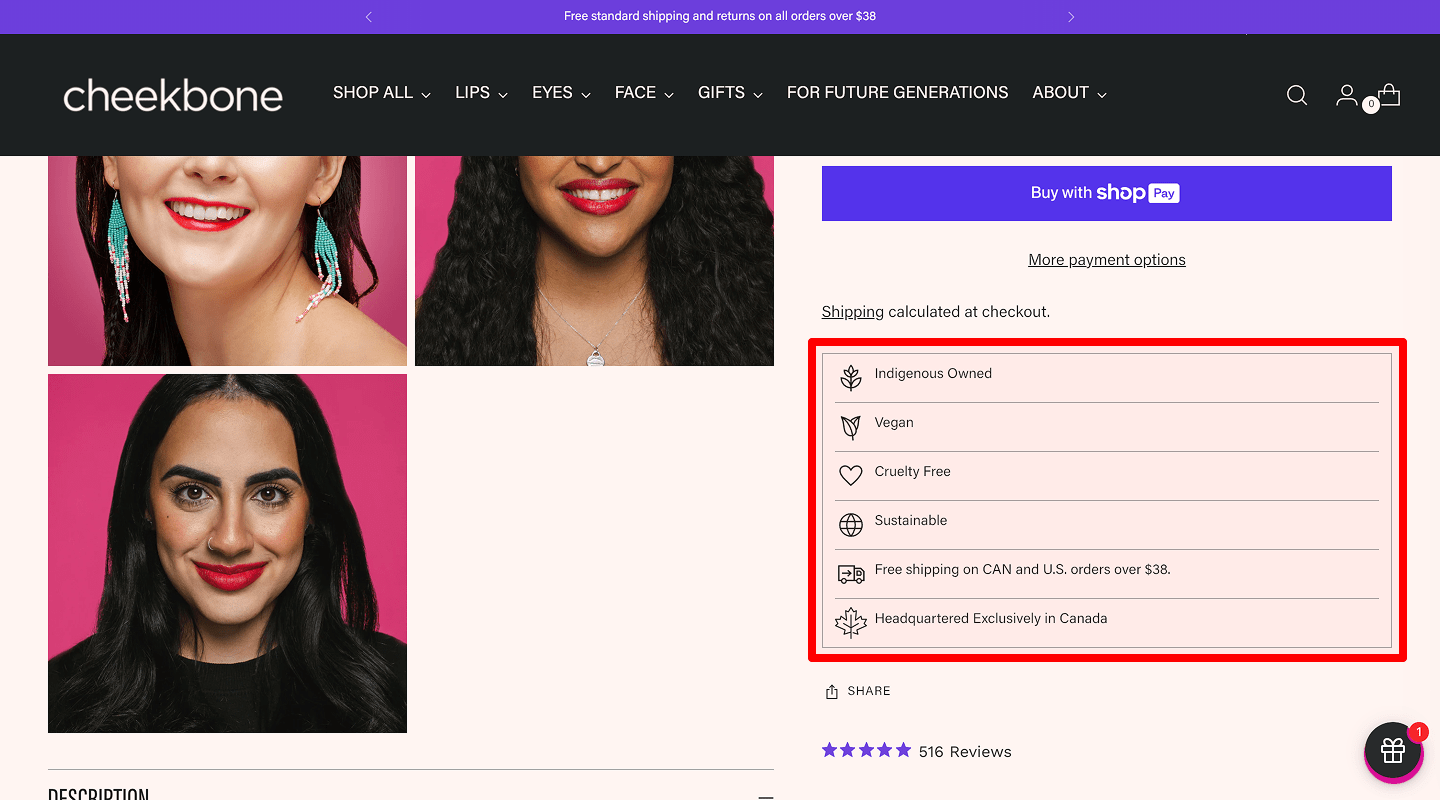The height and width of the screenshot is (800, 1440).
Task: Open the search icon
Action: click(x=1296, y=95)
